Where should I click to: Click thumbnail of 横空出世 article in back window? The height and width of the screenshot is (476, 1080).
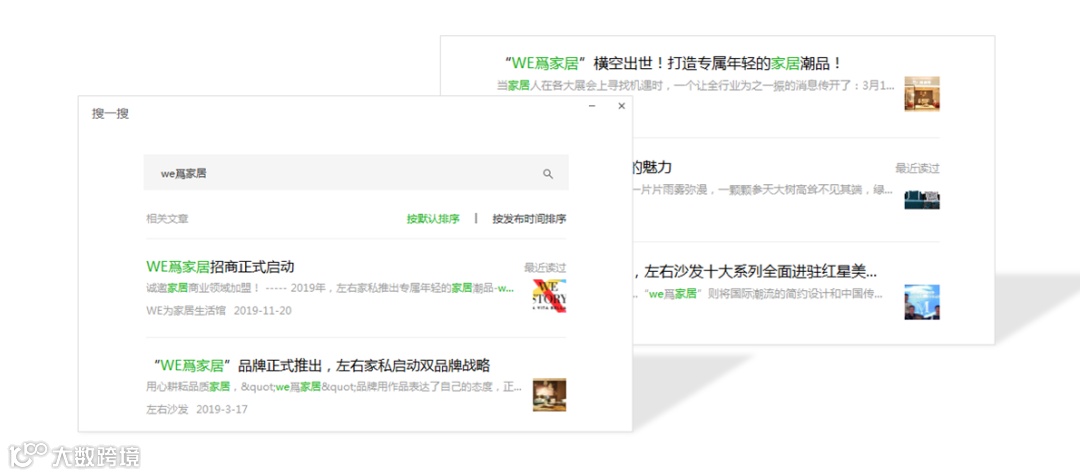[x=922, y=94]
